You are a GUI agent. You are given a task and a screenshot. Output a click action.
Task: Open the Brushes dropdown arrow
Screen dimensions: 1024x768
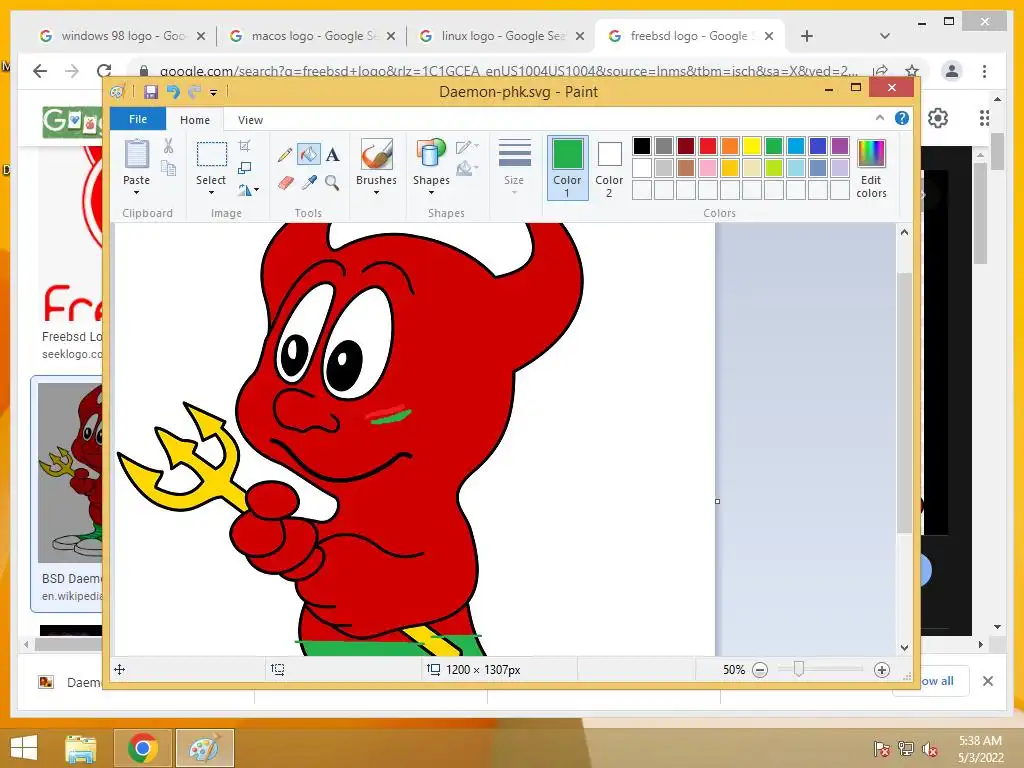[376, 193]
